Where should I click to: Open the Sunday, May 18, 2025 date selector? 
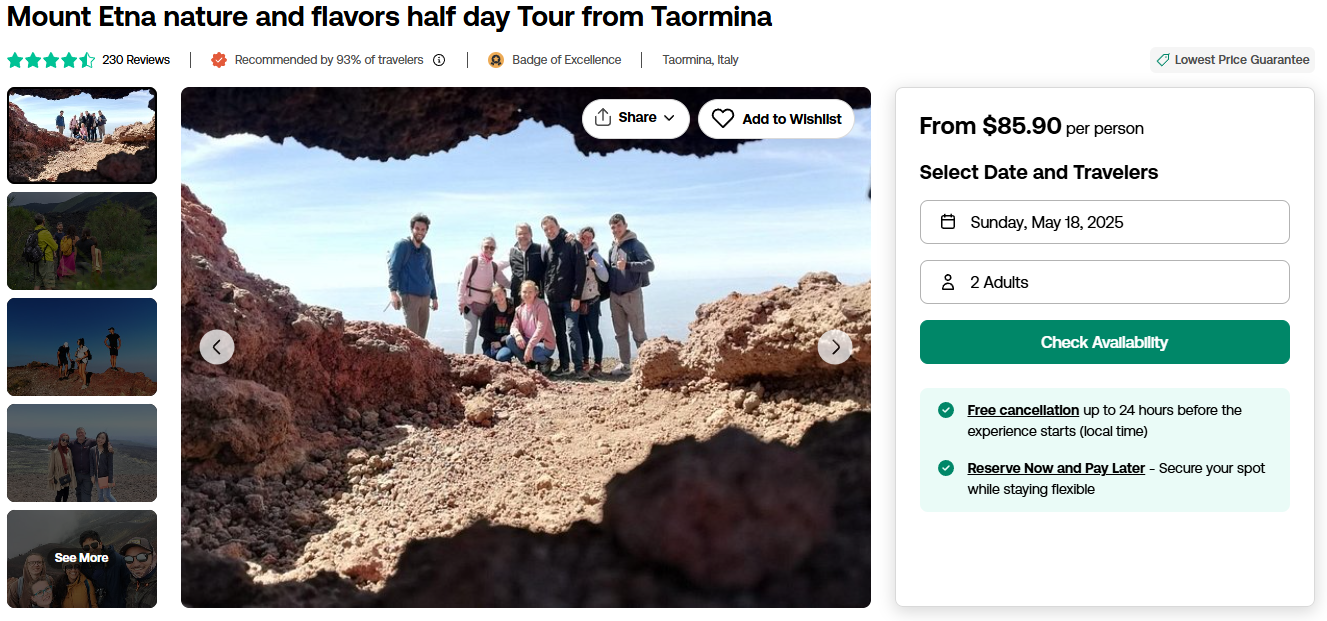[1104, 222]
